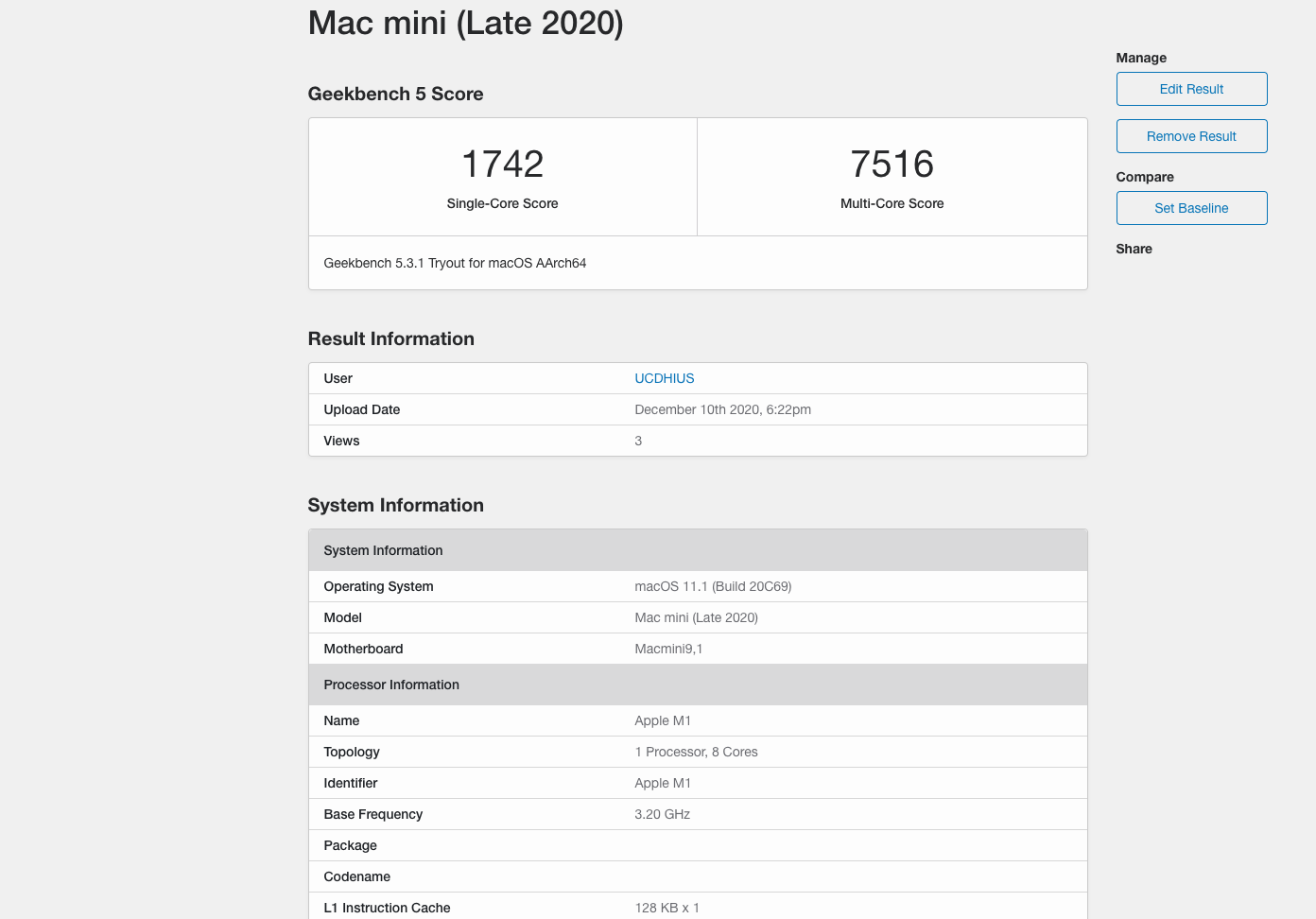Viewport: 1316px width, 919px height.
Task: Click the 1 Processor, 8 Cores topology value
Action: pyautogui.click(x=696, y=752)
